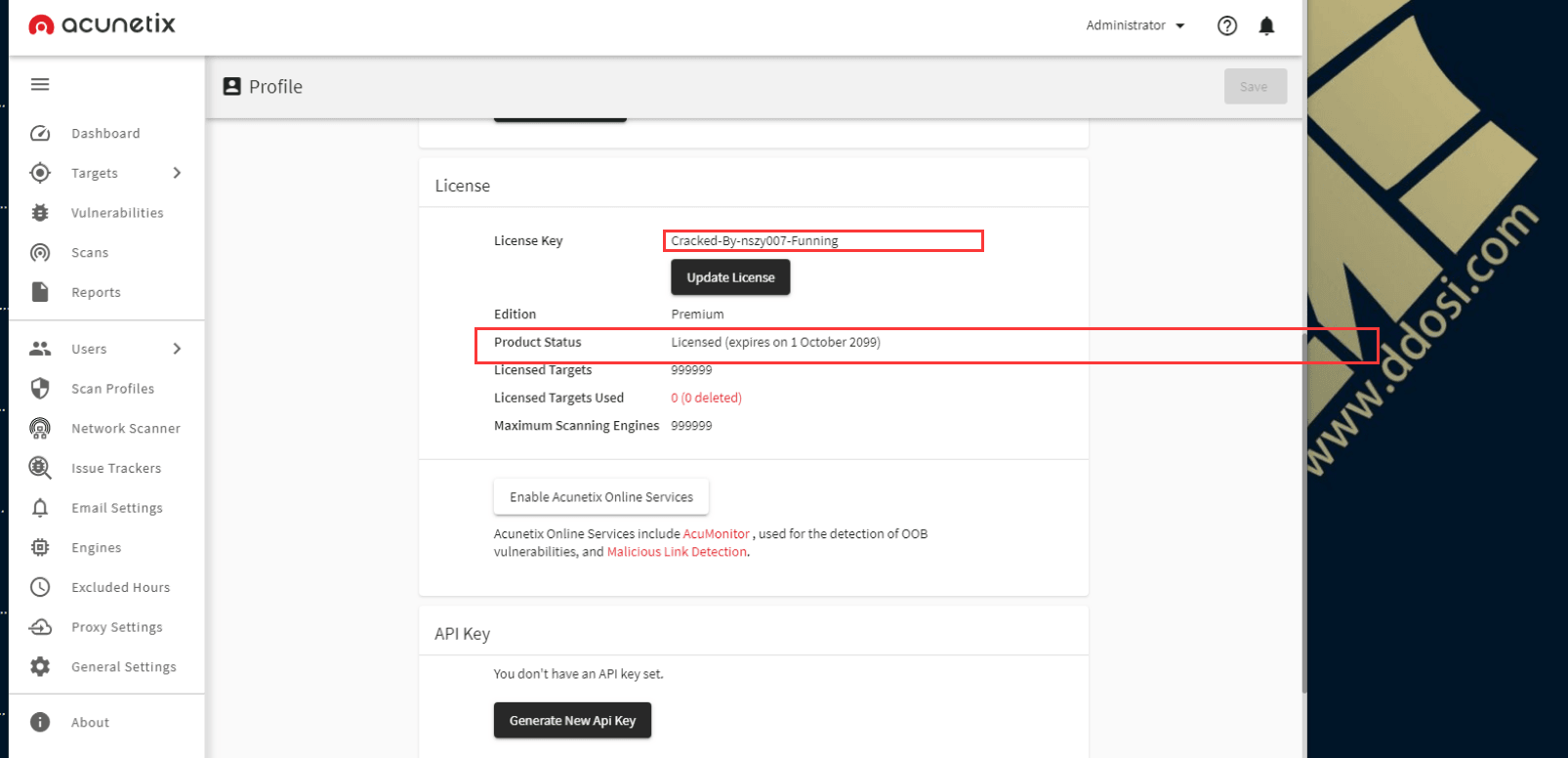This screenshot has height=758, width=1568.
Task: Click the 'API Key' section heading
Action: pyautogui.click(x=462, y=634)
